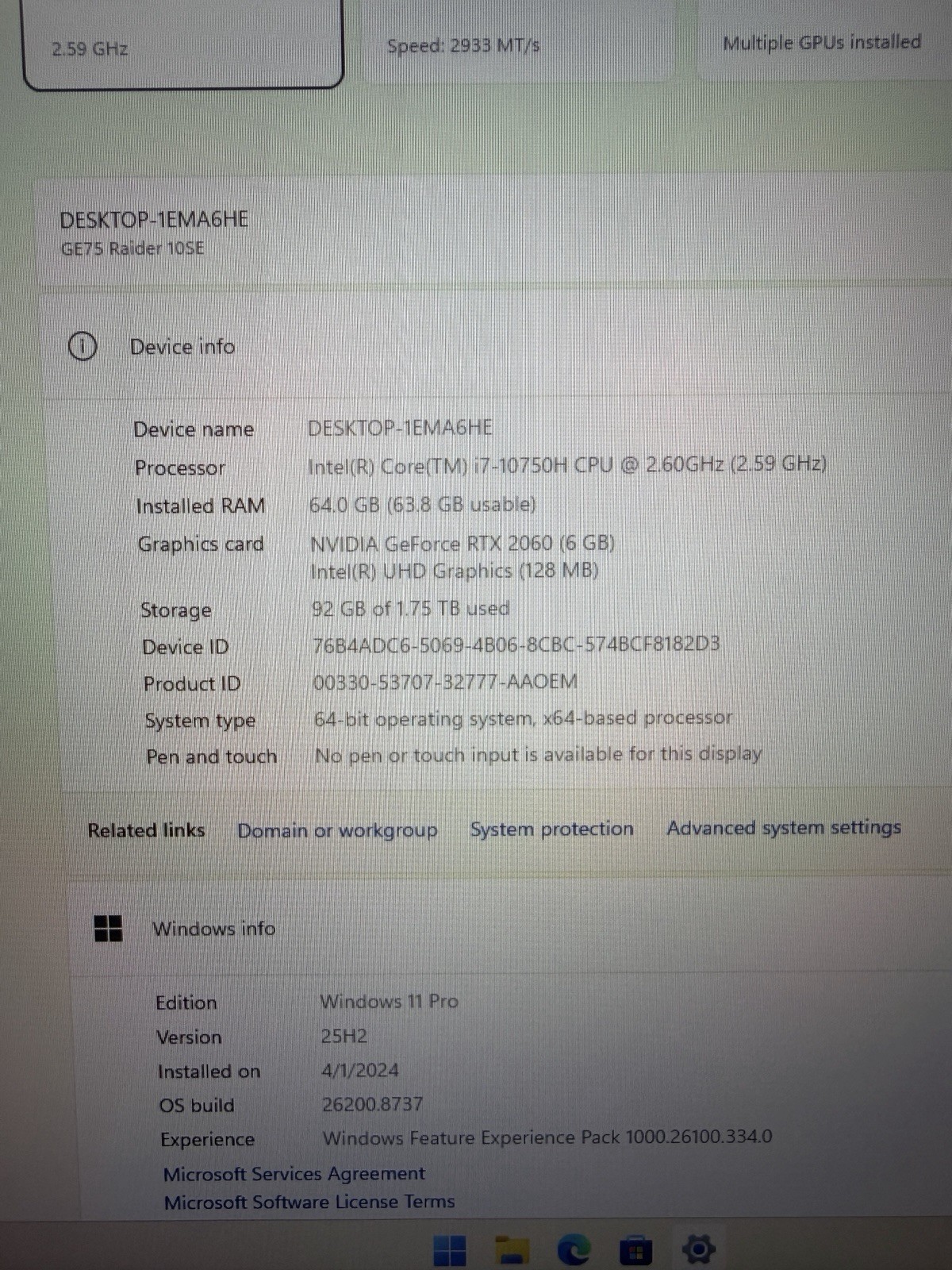The height and width of the screenshot is (1270, 952).
Task: Select the Windows 11 Pro edition value
Action: [x=390, y=1001]
